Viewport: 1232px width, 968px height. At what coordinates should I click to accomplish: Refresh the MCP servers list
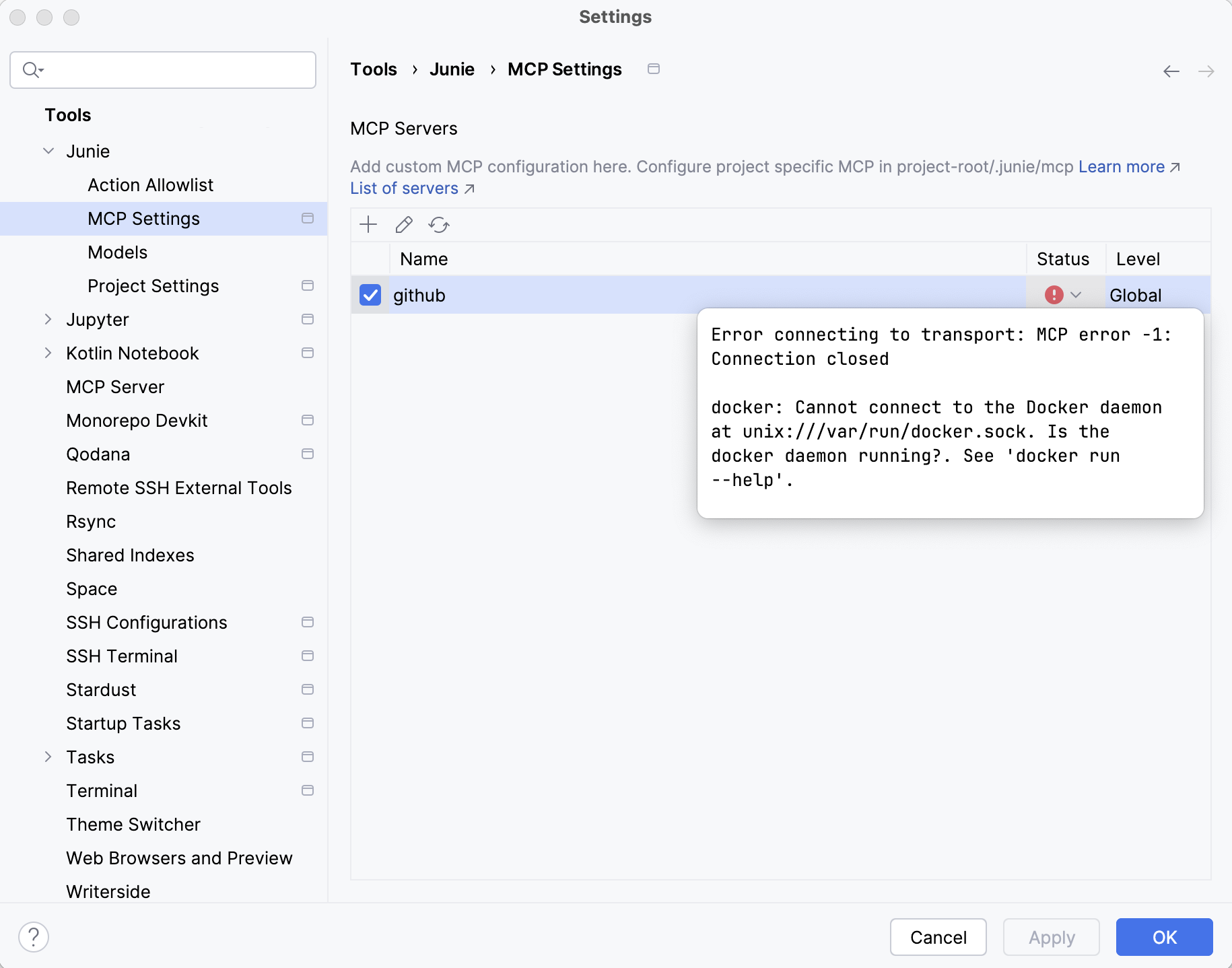pyautogui.click(x=438, y=224)
